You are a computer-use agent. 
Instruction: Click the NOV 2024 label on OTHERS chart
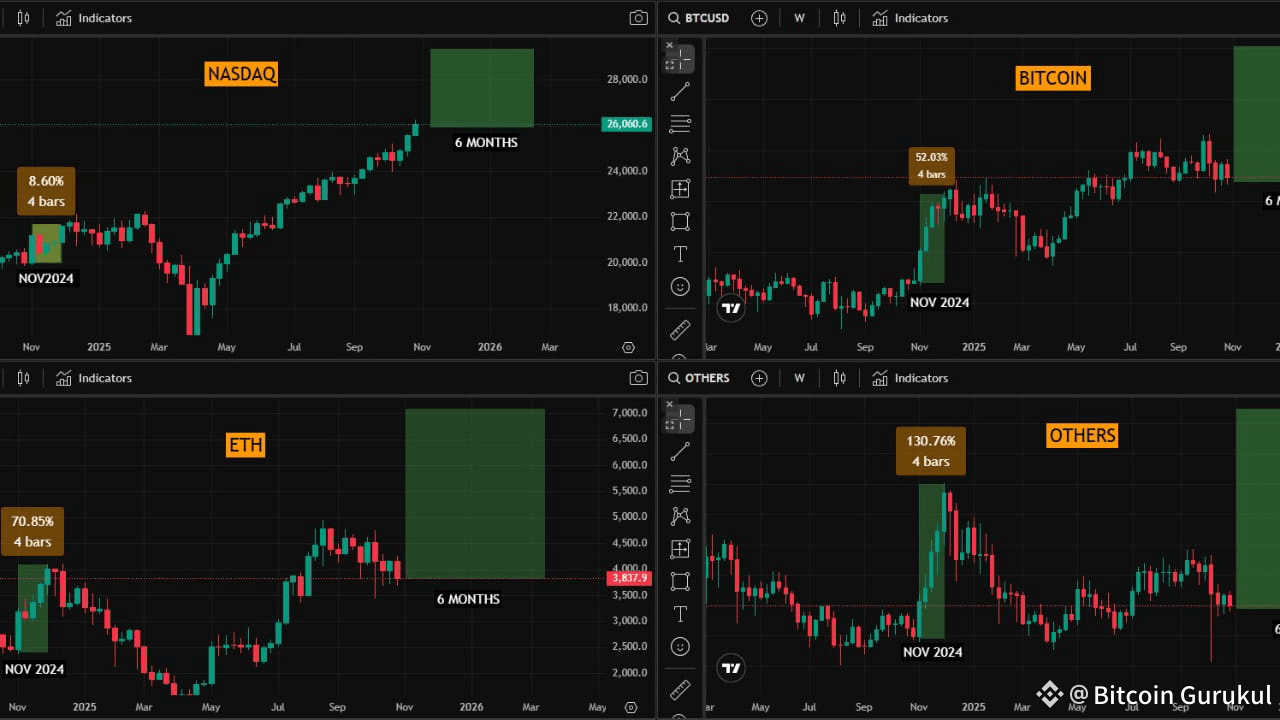click(933, 652)
